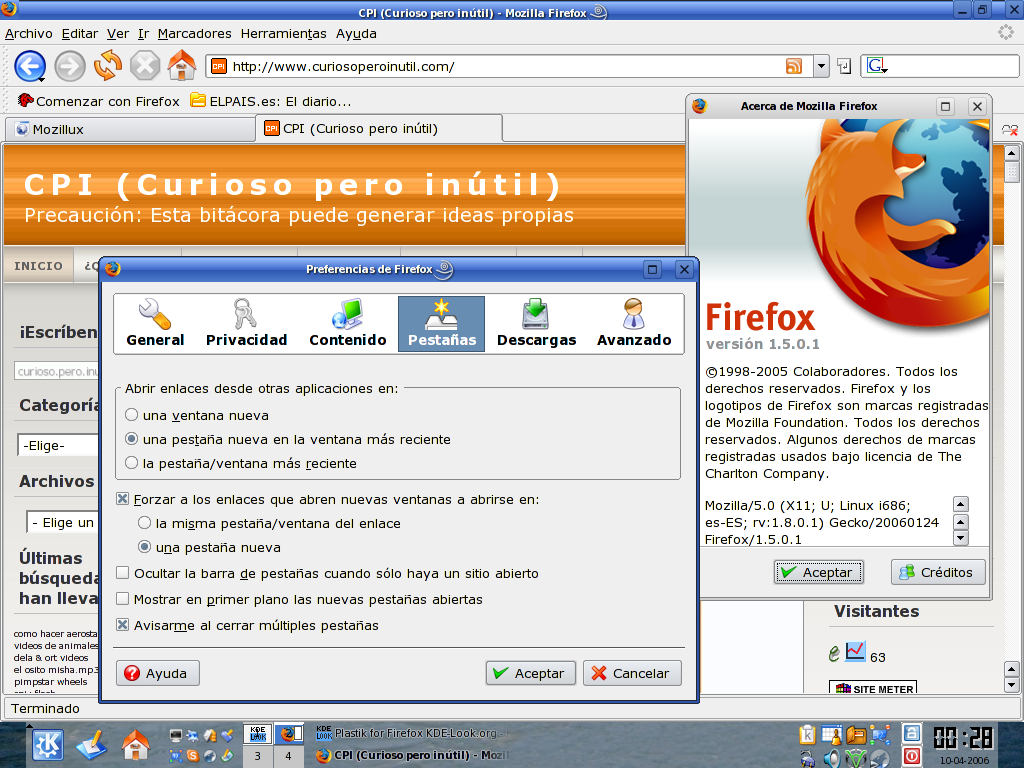Select 'la misma pestaña/ventana del enlace' option
Viewport: 1024px width, 768px height.
[144, 523]
